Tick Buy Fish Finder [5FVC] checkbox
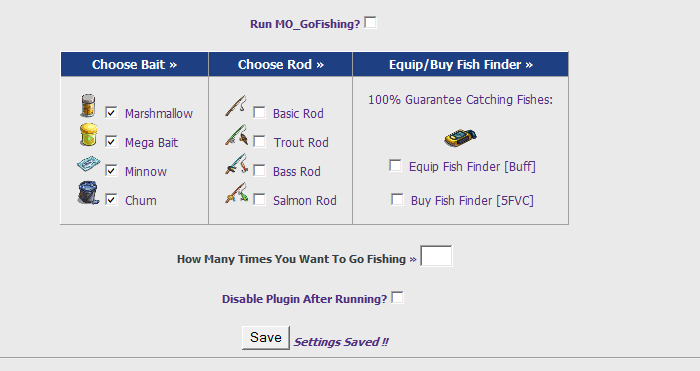 [x=397, y=199]
